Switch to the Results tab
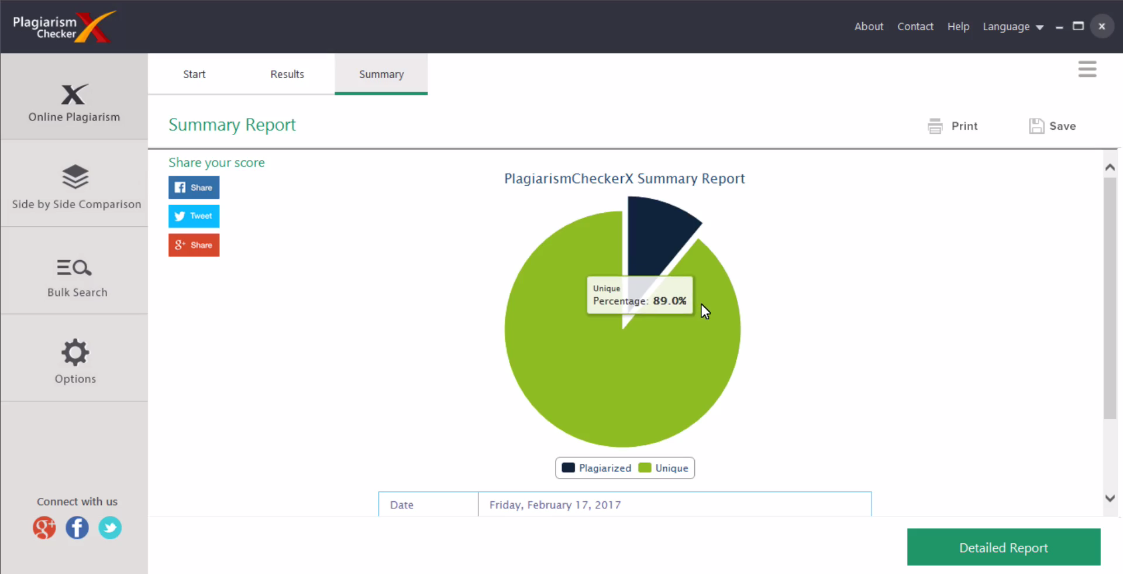The width and height of the screenshot is (1123, 574). 287,74
